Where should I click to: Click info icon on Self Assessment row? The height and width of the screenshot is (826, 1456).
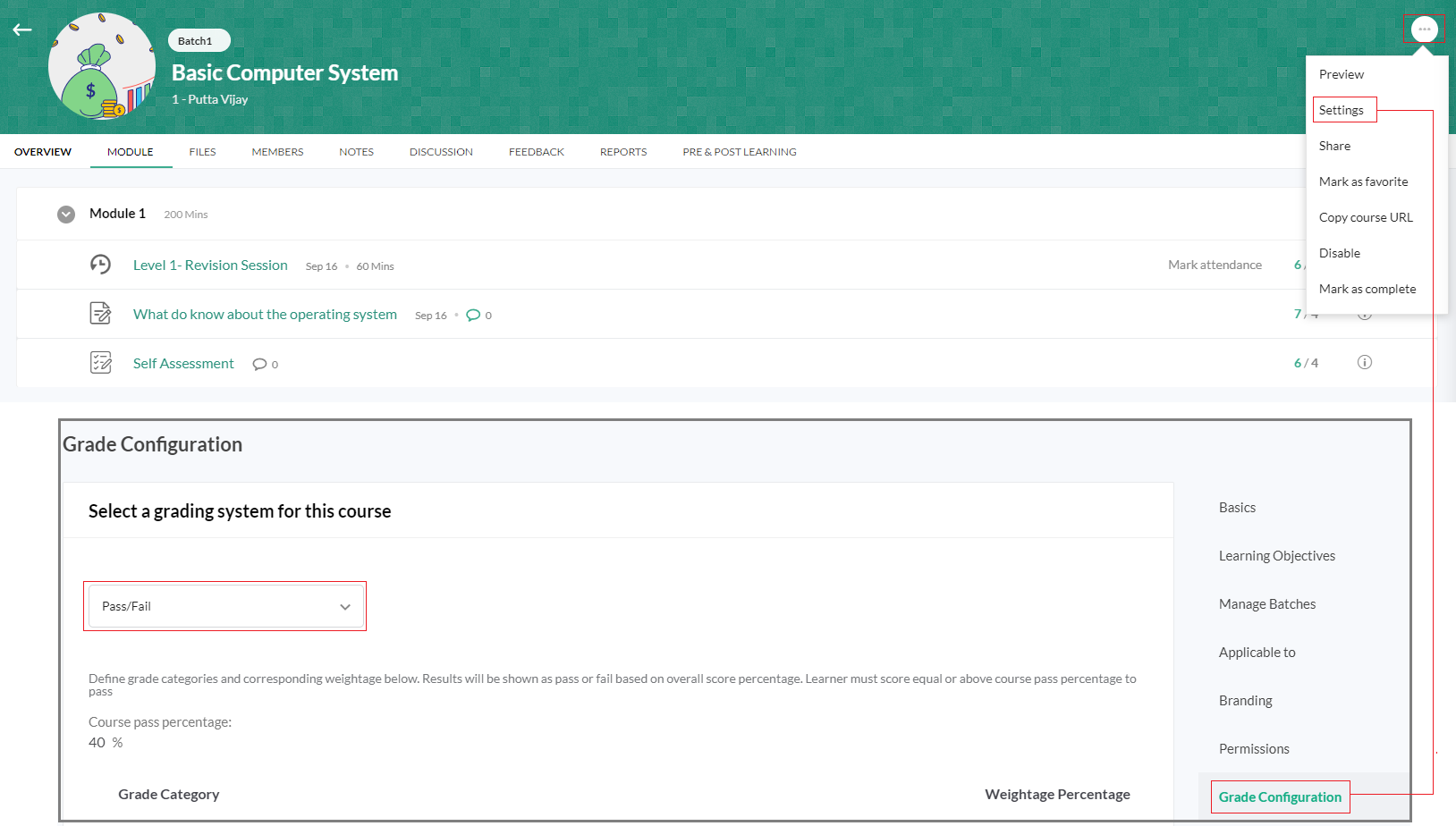(1364, 362)
